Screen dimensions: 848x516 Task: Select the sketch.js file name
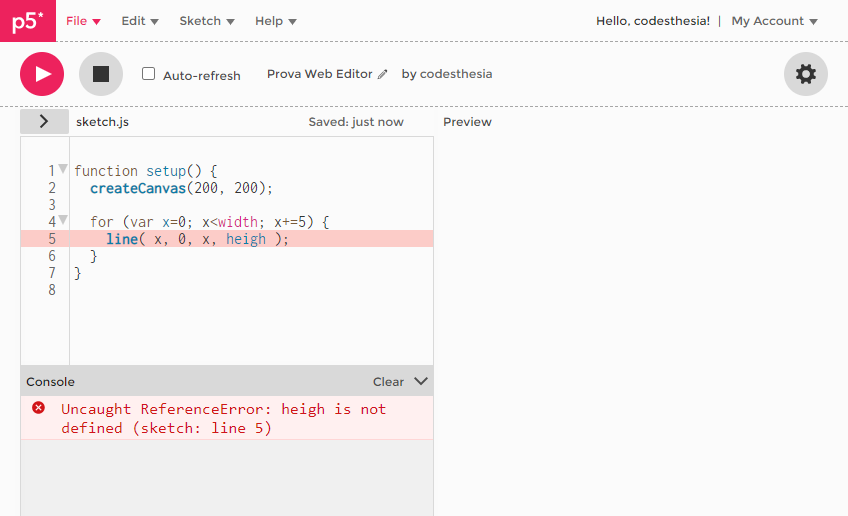coord(102,122)
